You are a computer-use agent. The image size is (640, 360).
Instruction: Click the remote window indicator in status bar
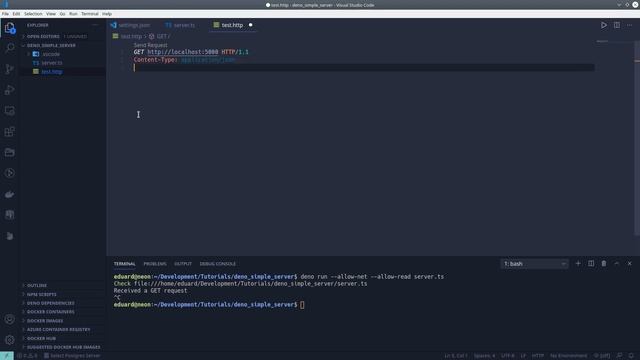(x=7, y=356)
